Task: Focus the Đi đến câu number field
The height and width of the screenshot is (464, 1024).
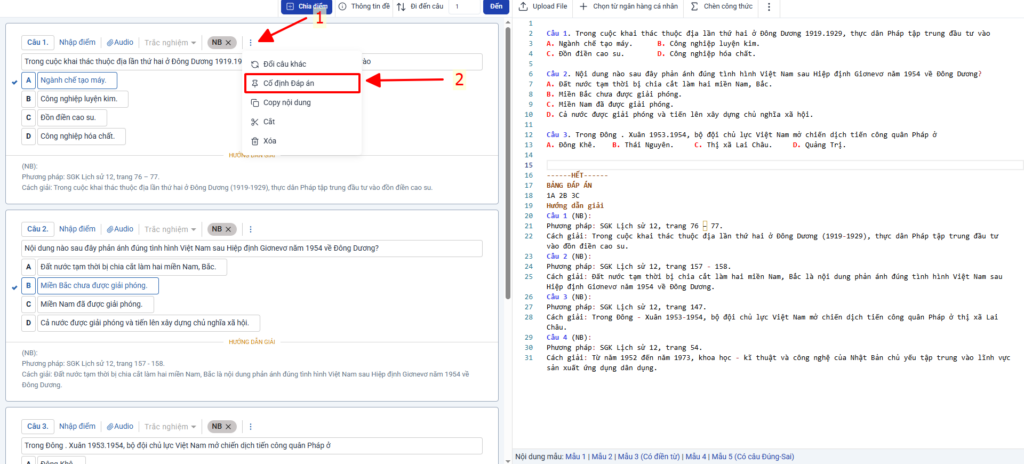Action: coord(464,7)
